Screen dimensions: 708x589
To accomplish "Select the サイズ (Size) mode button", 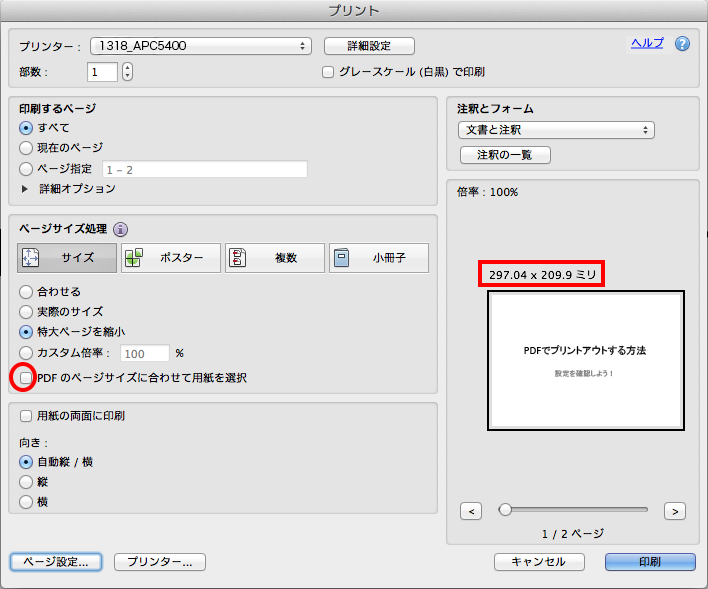I will (x=67, y=258).
